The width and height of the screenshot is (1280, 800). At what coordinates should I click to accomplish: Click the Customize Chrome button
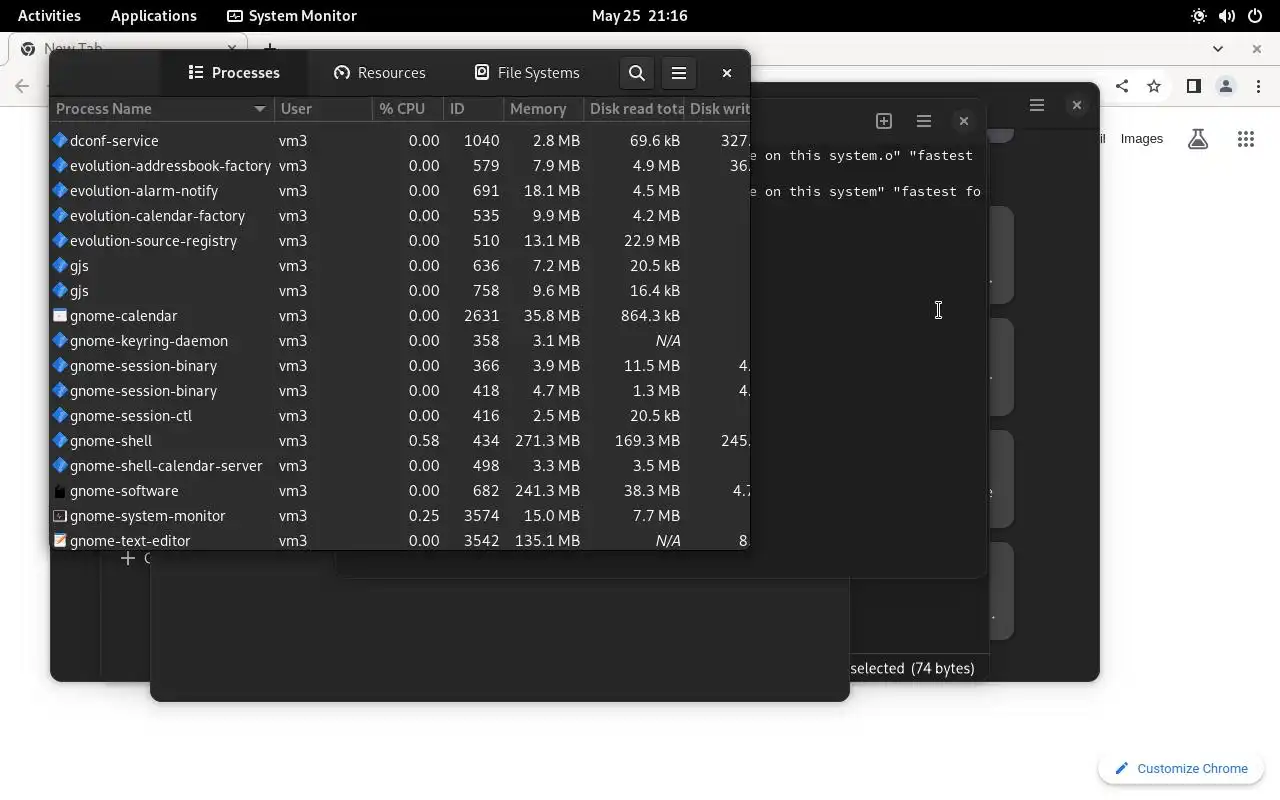pos(1181,768)
